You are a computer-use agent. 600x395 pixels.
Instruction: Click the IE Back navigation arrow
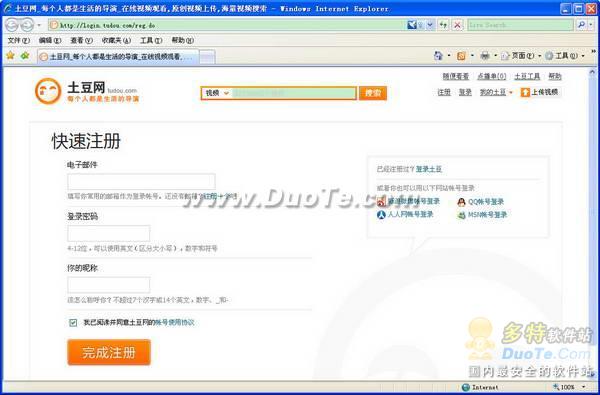(11, 25)
